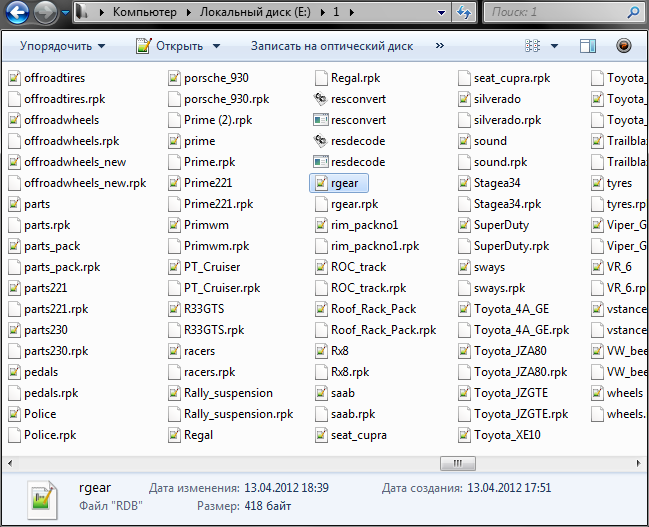Click the scrollbar right arrow
The image size is (649, 527).
point(638,463)
